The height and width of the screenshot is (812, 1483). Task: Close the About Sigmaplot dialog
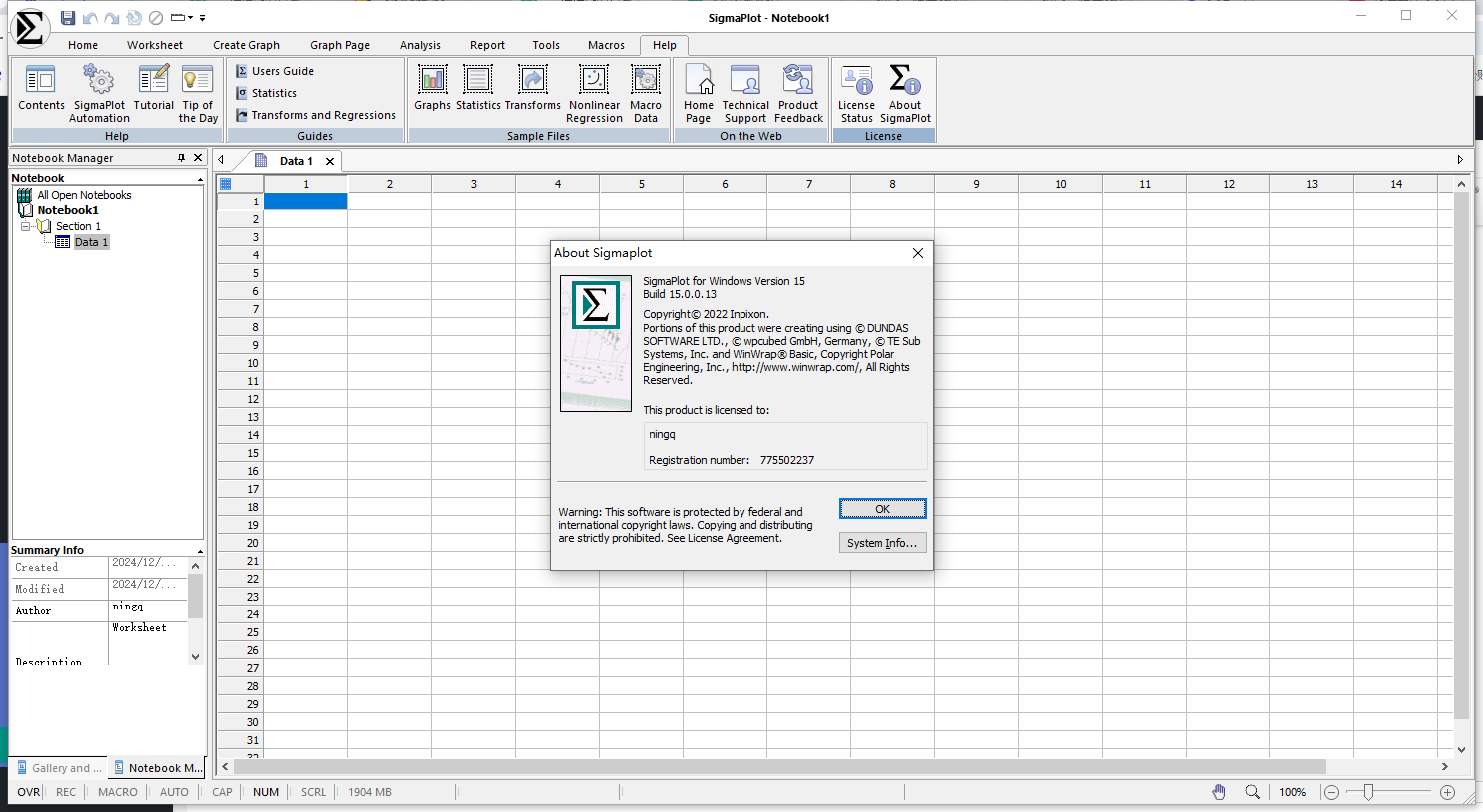pos(918,253)
